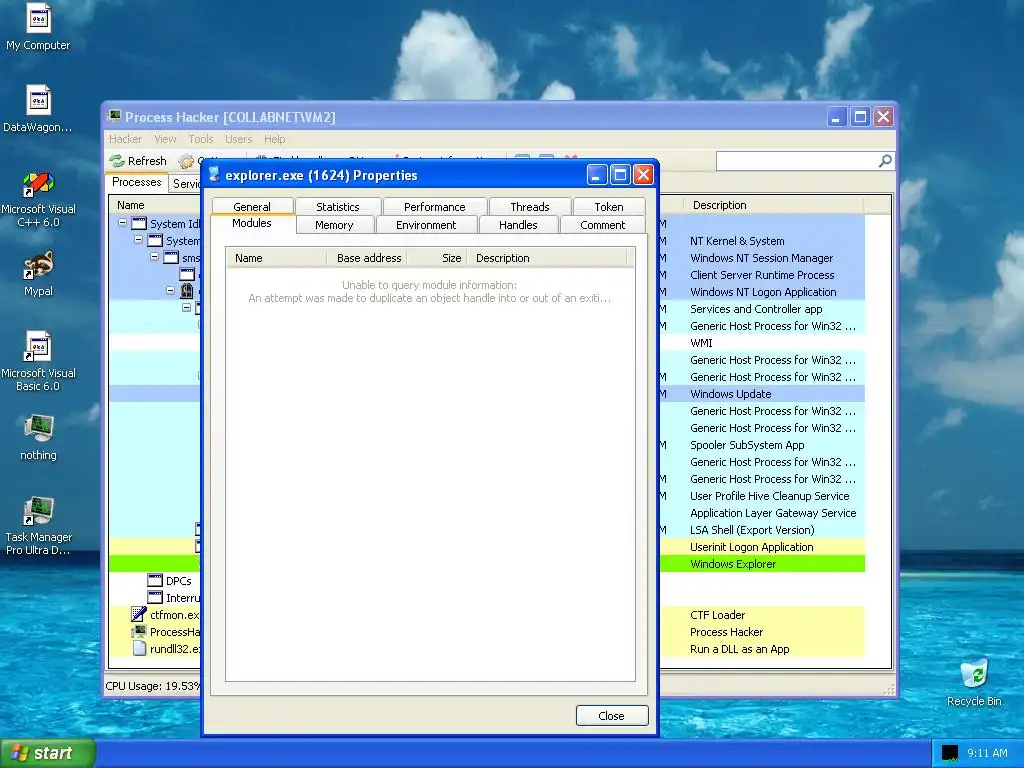This screenshot has width=1024, height=768.
Task: Collapse the winlogon tree node
Action: 170,290
